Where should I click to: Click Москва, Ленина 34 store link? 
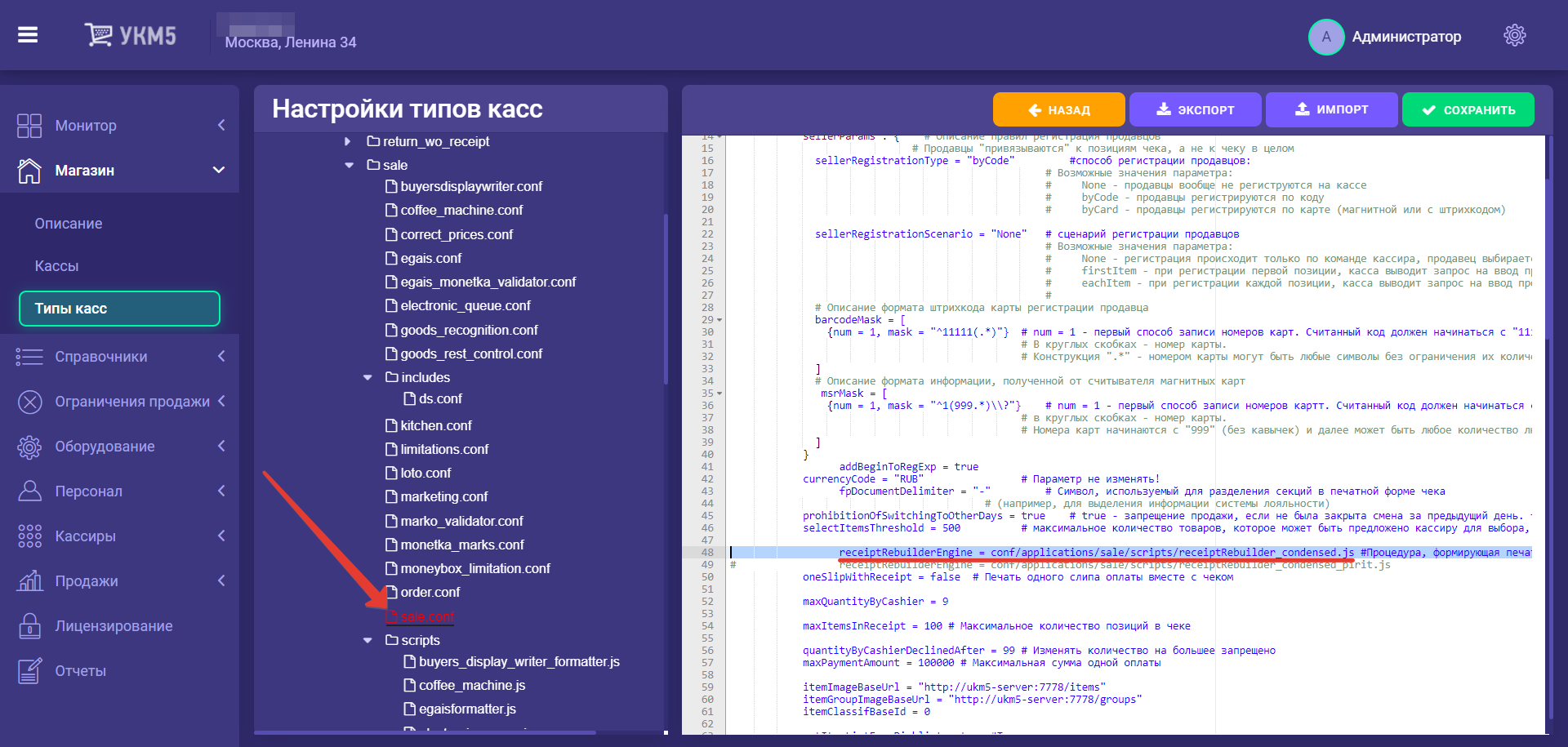coord(291,42)
